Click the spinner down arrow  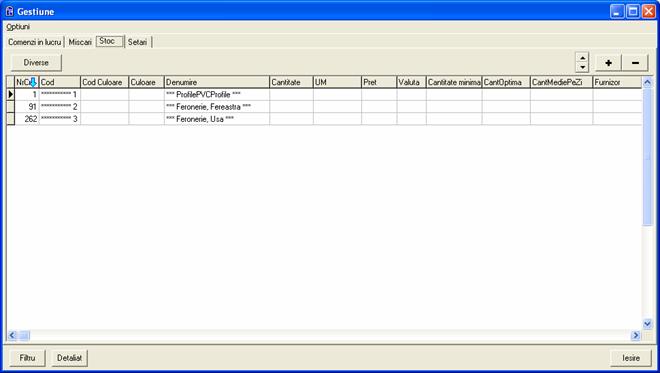pos(582,67)
